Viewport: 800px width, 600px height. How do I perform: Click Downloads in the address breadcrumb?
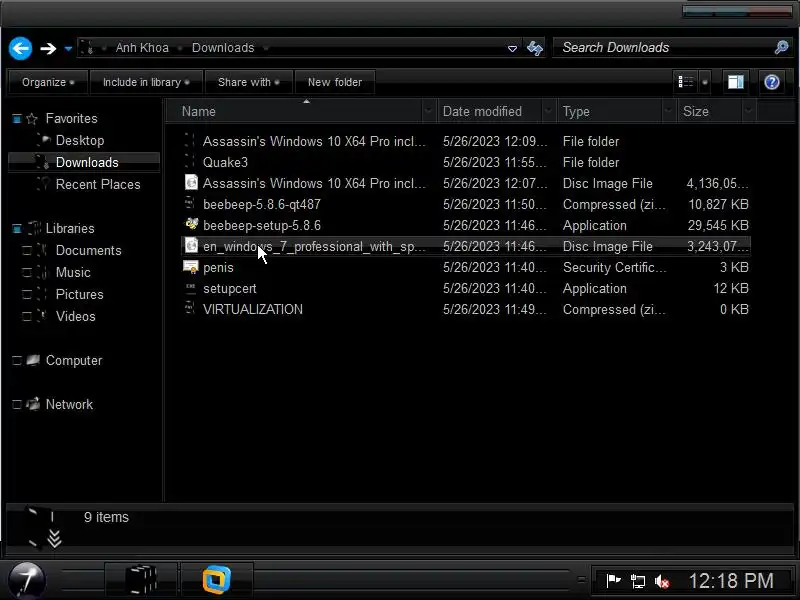point(223,48)
